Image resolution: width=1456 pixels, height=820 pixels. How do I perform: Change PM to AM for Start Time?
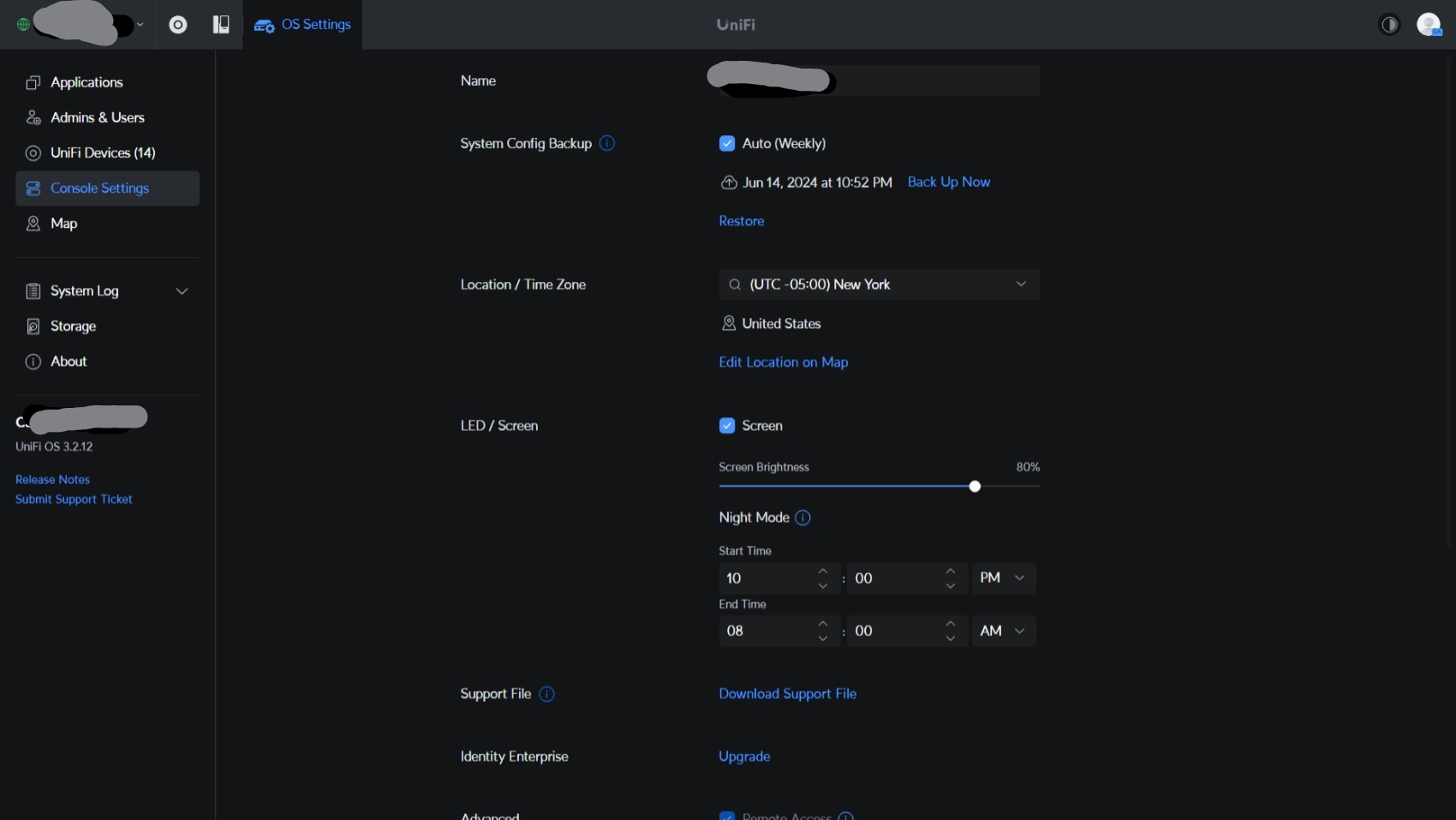[x=1003, y=578]
